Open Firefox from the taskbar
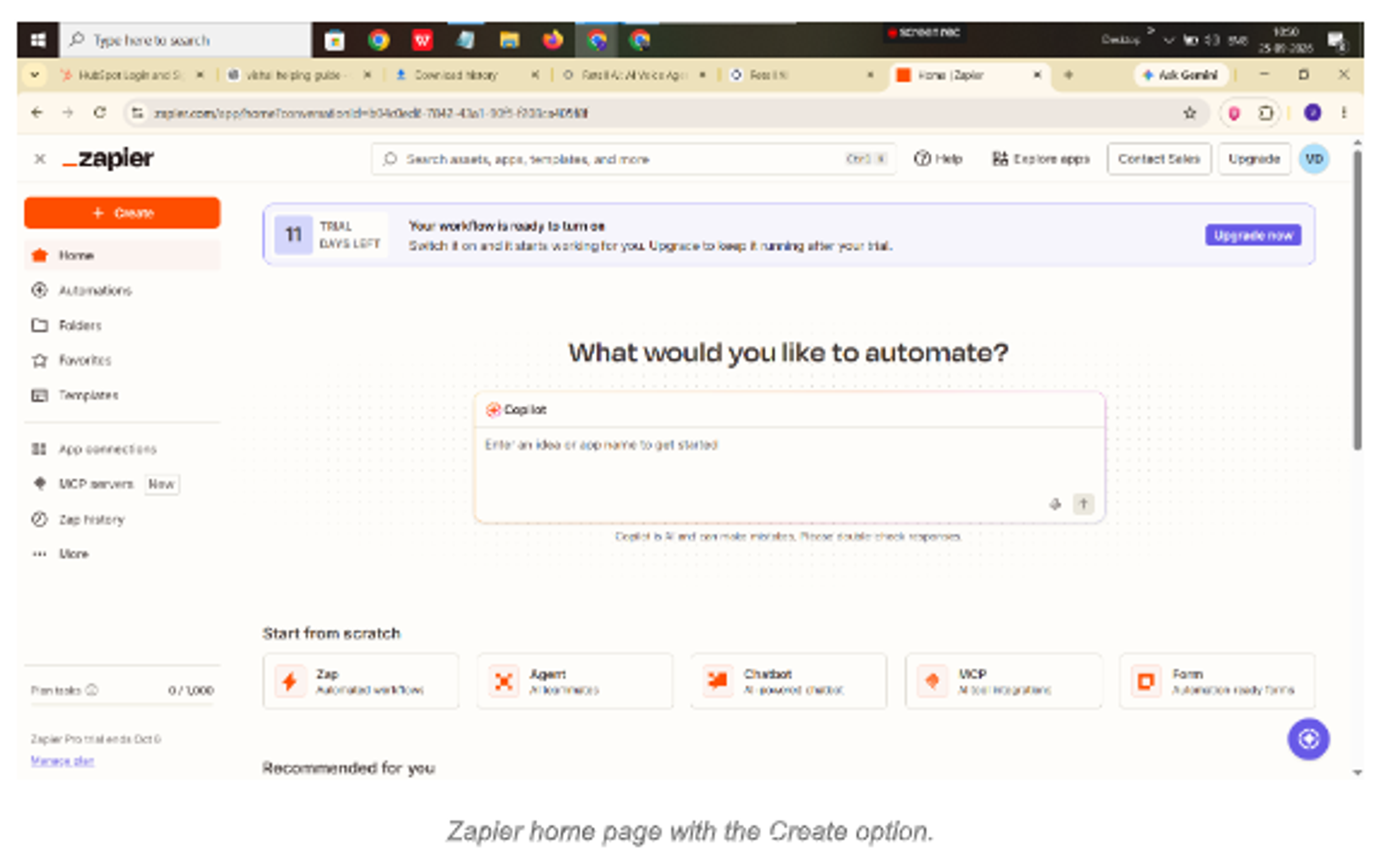 (x=553, y=40)
